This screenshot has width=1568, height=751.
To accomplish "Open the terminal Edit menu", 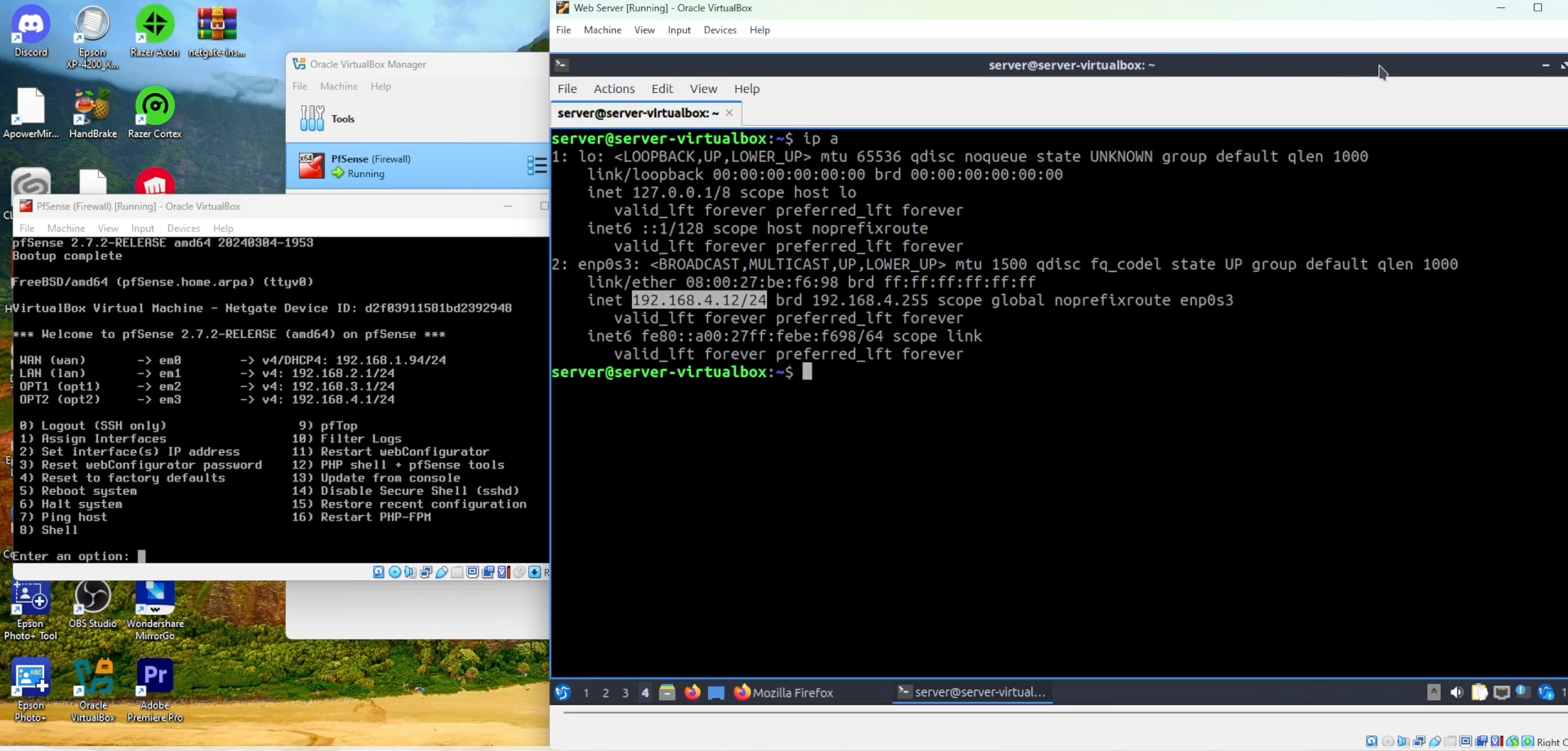I will click(x=661, y=89).
